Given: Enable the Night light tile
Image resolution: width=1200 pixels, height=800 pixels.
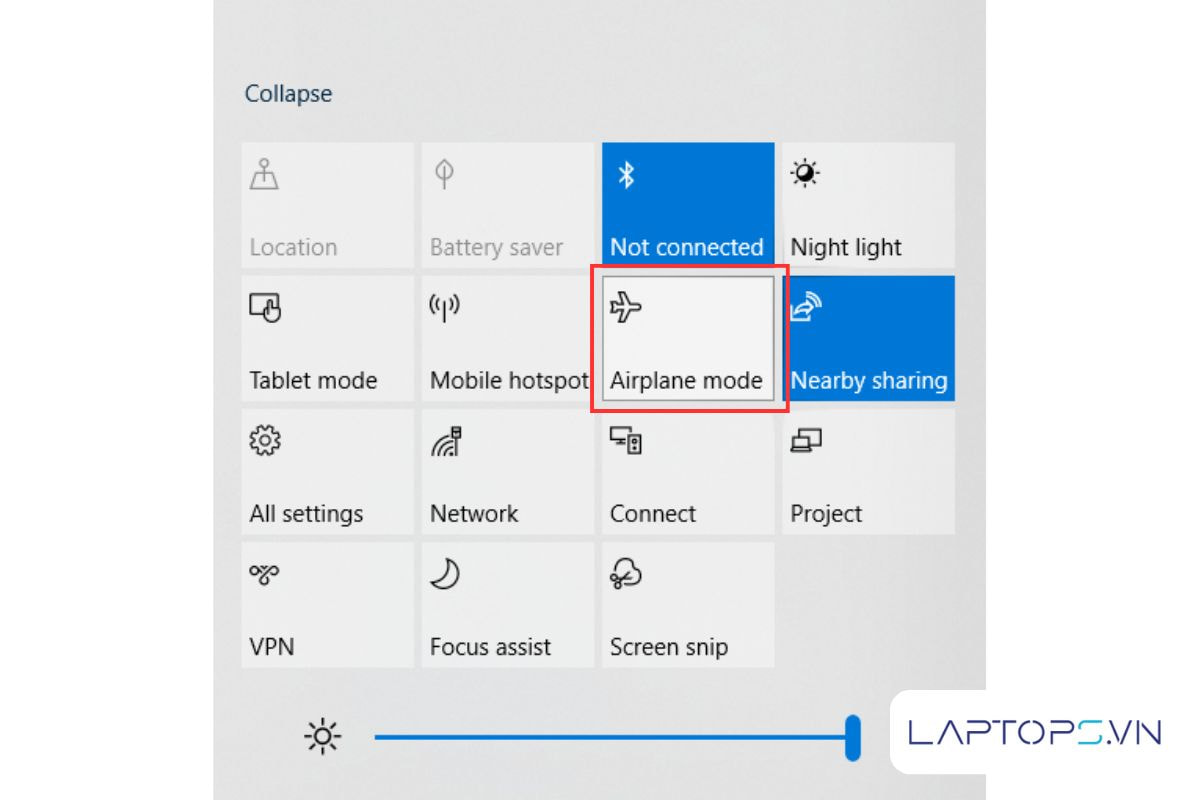Looking at the screenshot, I should click(868, 205).
